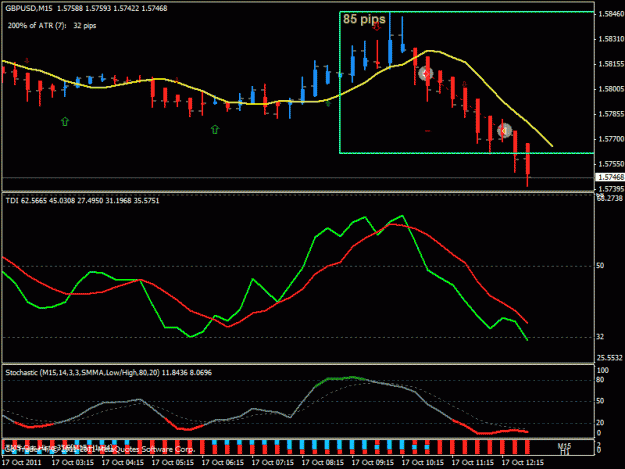Screen dimensions: 625x469
Task: Click the GBPUSD,M15 chart title
Action: click(x=29, y=8)
